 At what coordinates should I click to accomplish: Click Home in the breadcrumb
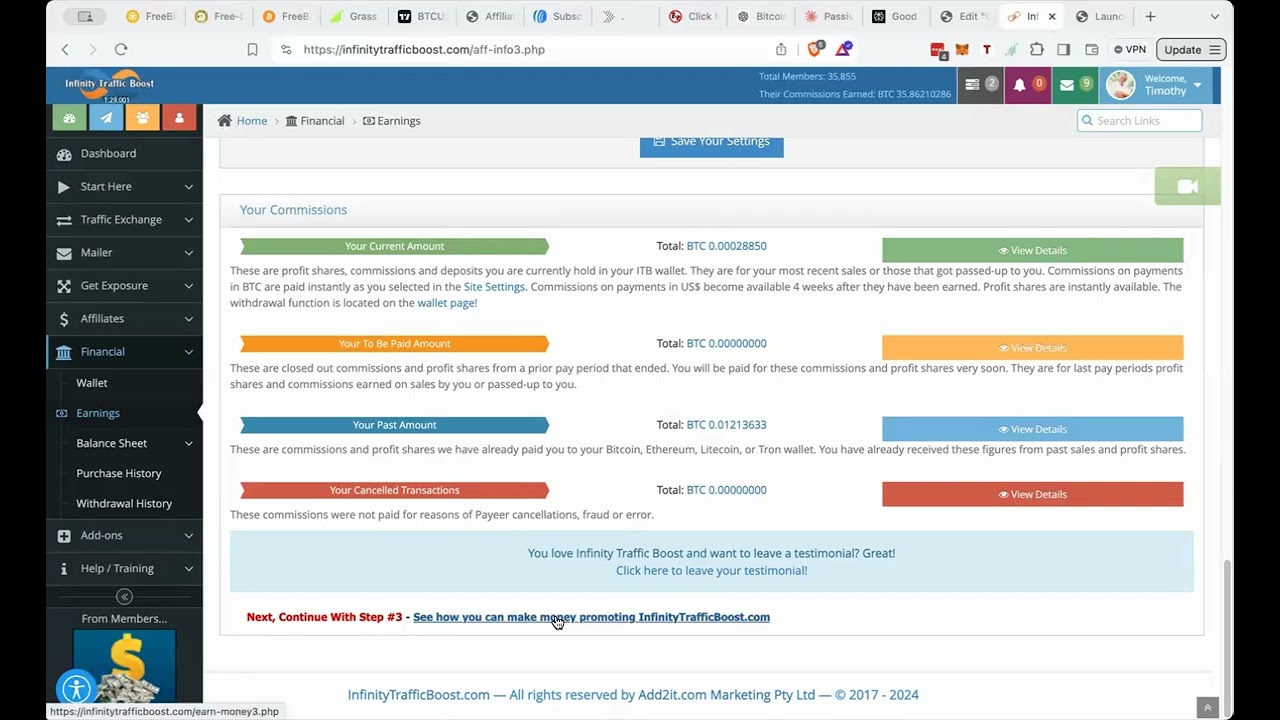tap(252, 121)
